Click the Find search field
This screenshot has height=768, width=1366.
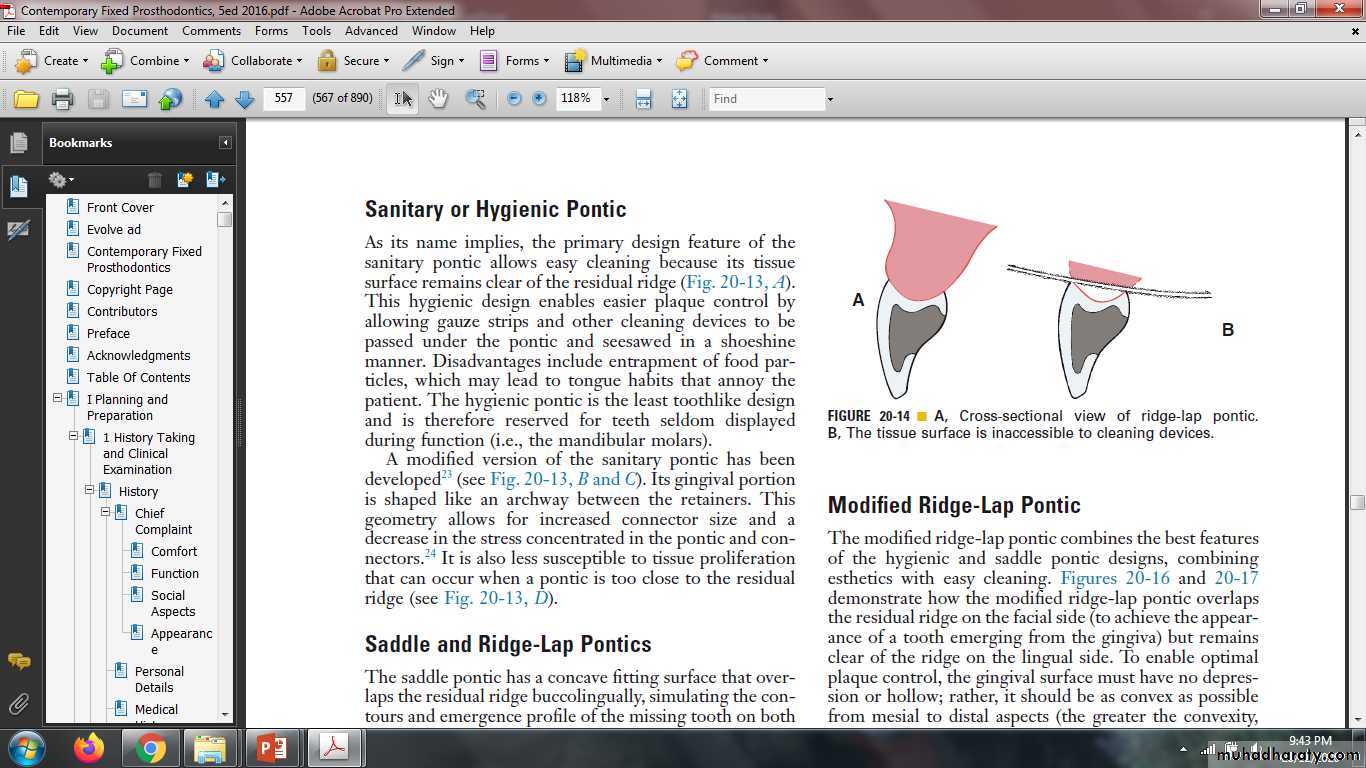tap(766, 99)
